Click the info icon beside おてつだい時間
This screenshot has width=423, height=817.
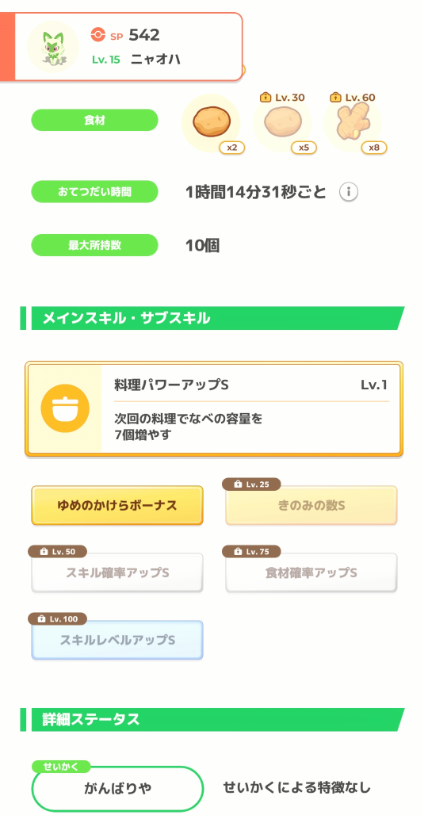pos(349,192)
